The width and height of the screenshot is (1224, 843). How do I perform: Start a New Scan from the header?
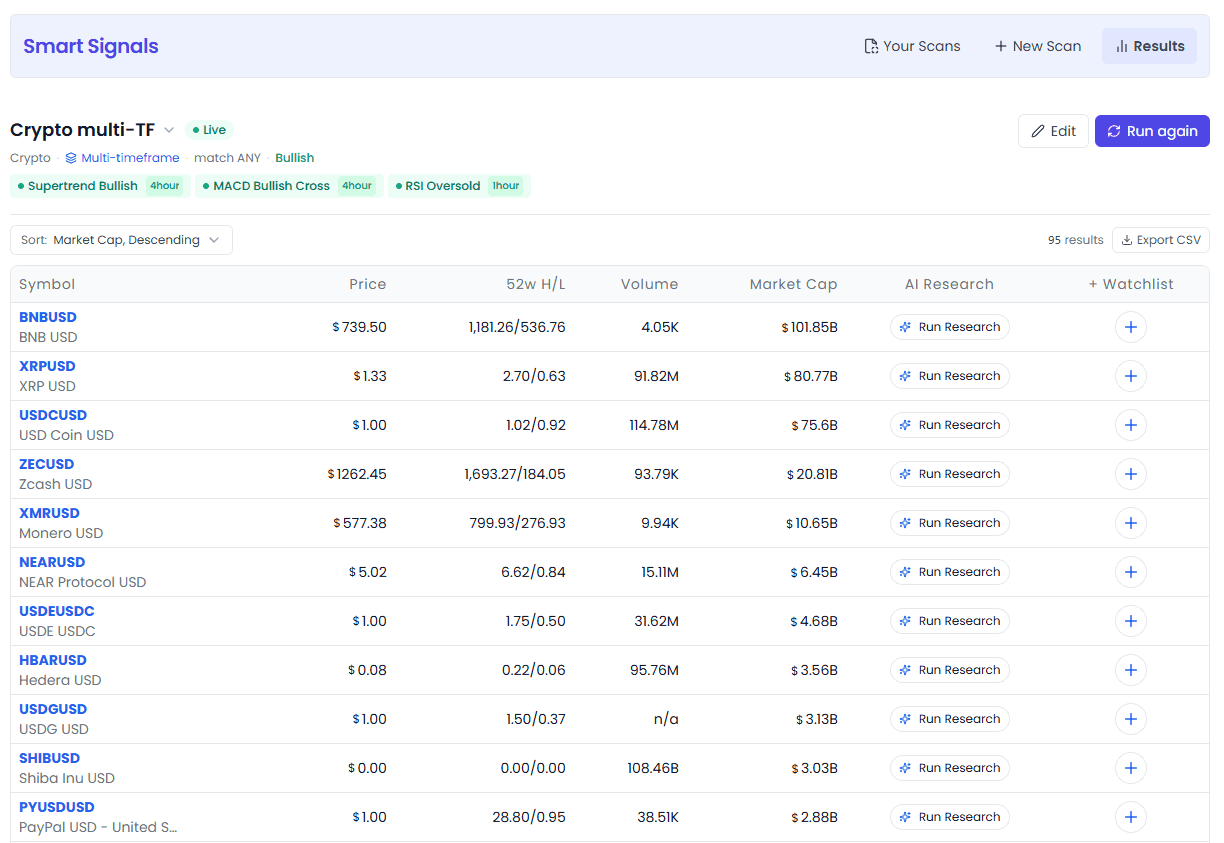(1037, 46)
